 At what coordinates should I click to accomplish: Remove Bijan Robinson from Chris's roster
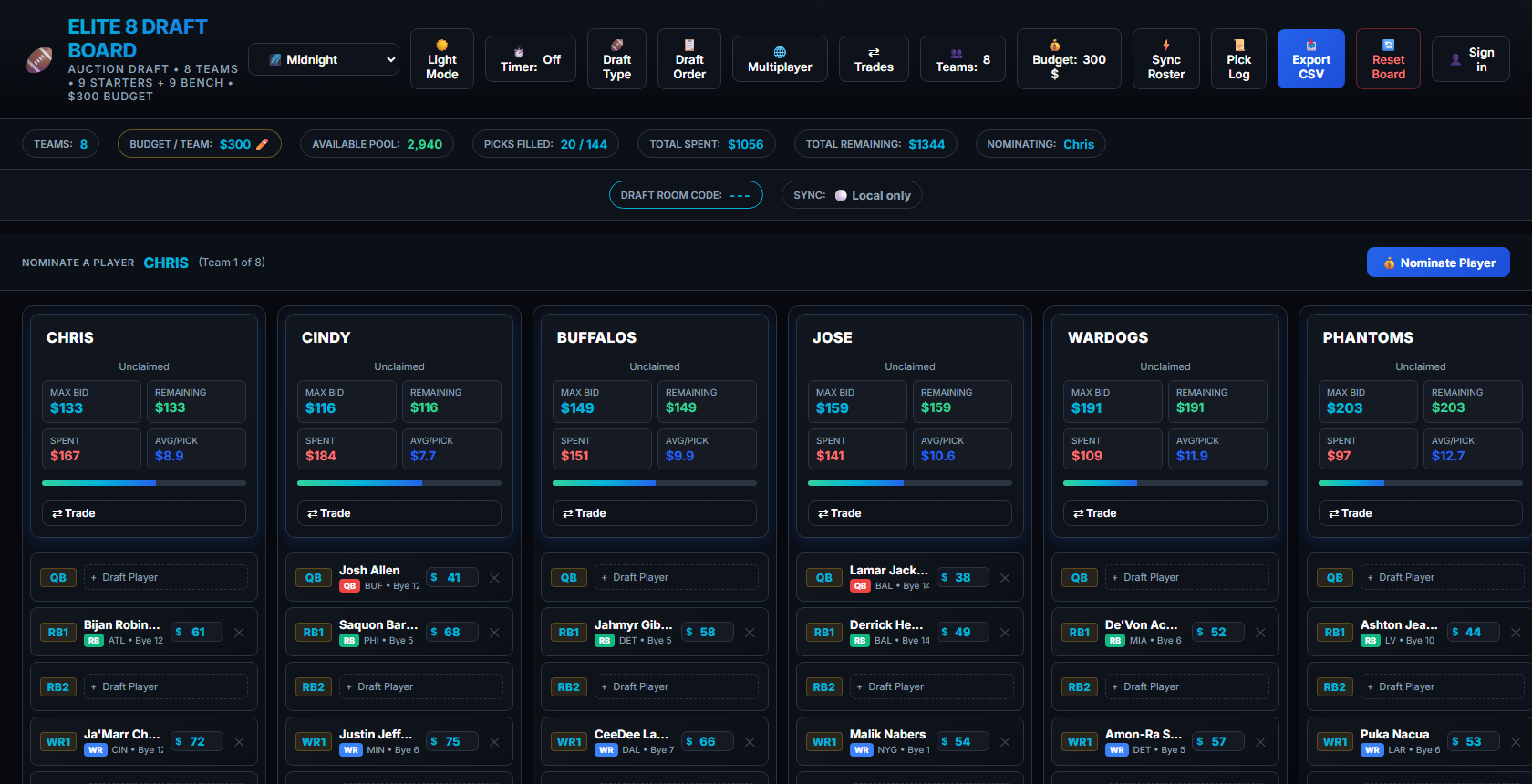pos(239,633)
